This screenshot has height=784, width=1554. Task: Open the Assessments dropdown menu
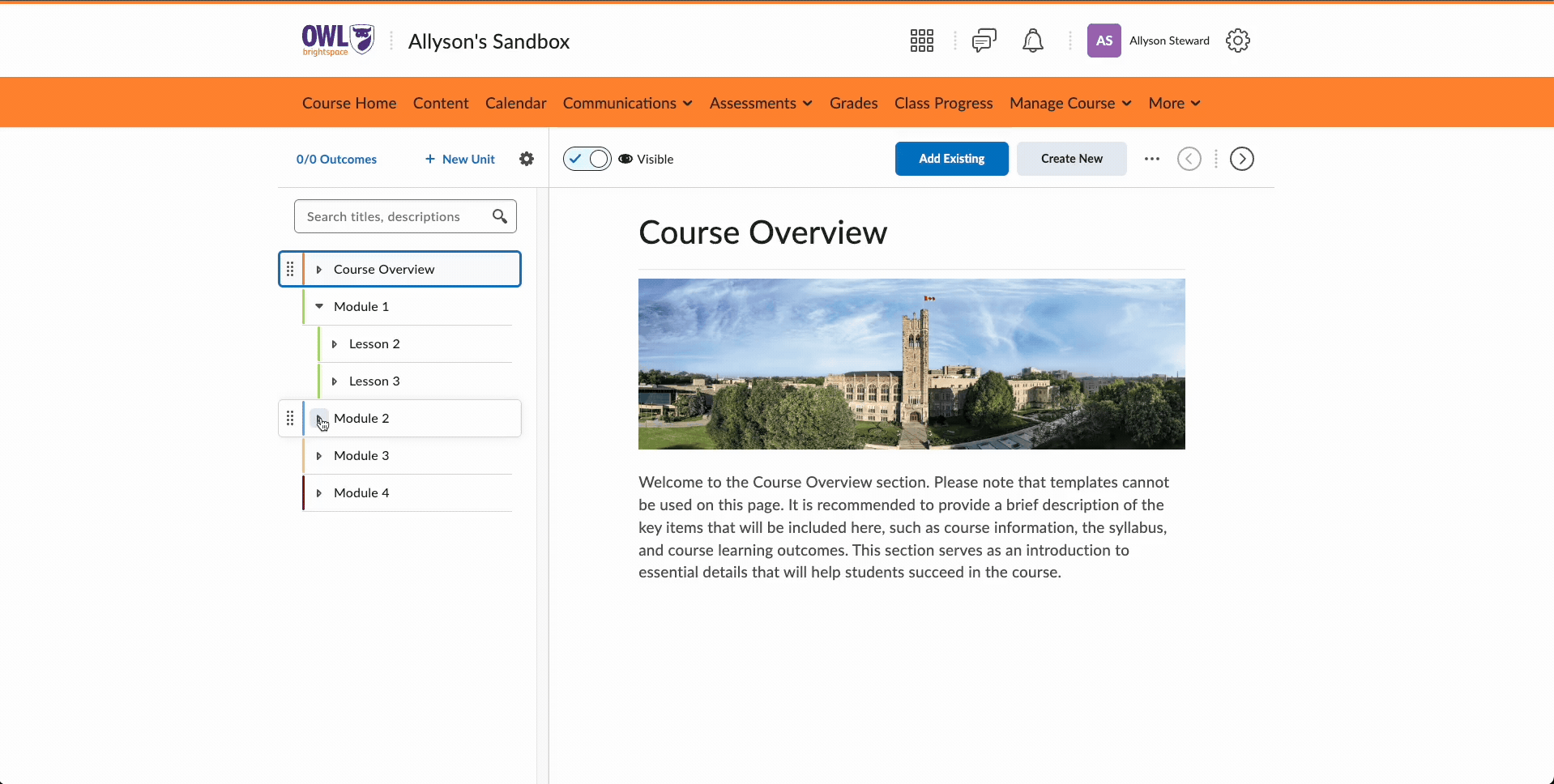point(760,103)
